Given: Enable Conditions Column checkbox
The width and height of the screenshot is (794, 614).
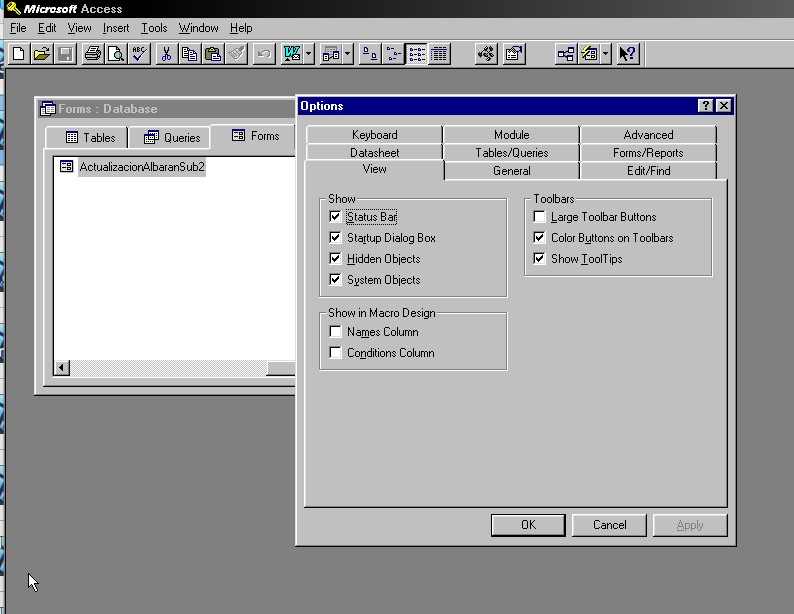Looking at the screenshot, I should click(335, 352).
